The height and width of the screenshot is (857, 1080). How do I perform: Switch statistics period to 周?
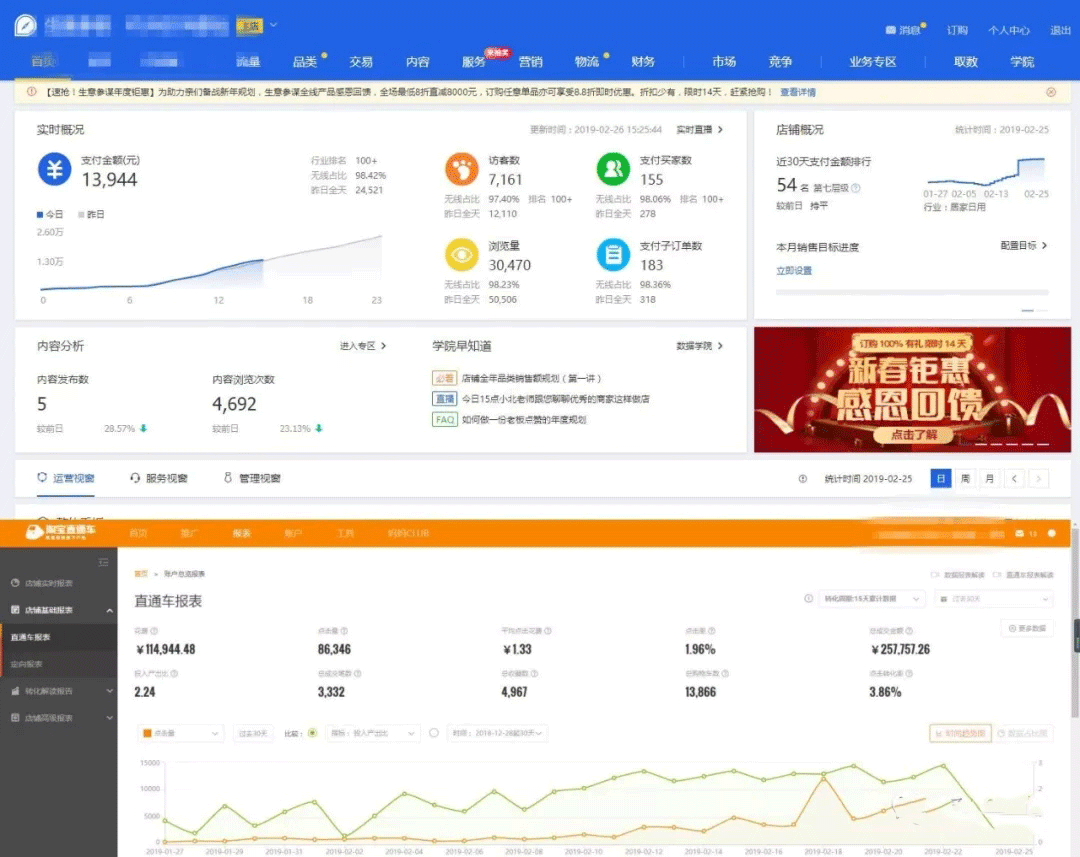tap(965, 478)
